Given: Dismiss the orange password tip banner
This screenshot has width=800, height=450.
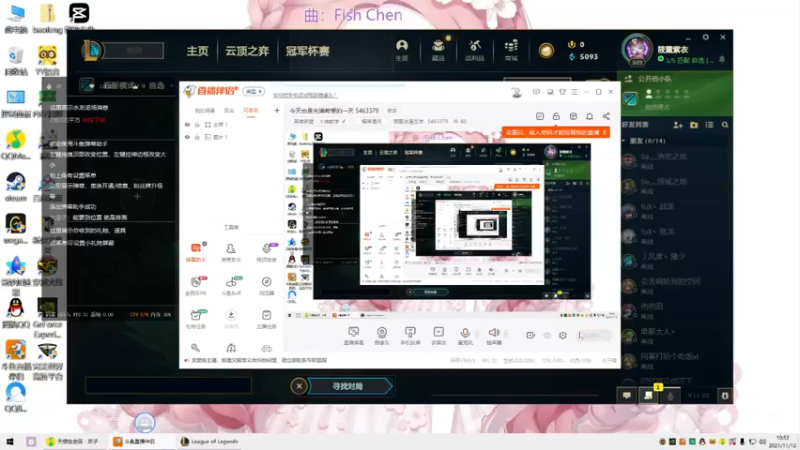Looking at the screenshot, I should coord(604,132).
